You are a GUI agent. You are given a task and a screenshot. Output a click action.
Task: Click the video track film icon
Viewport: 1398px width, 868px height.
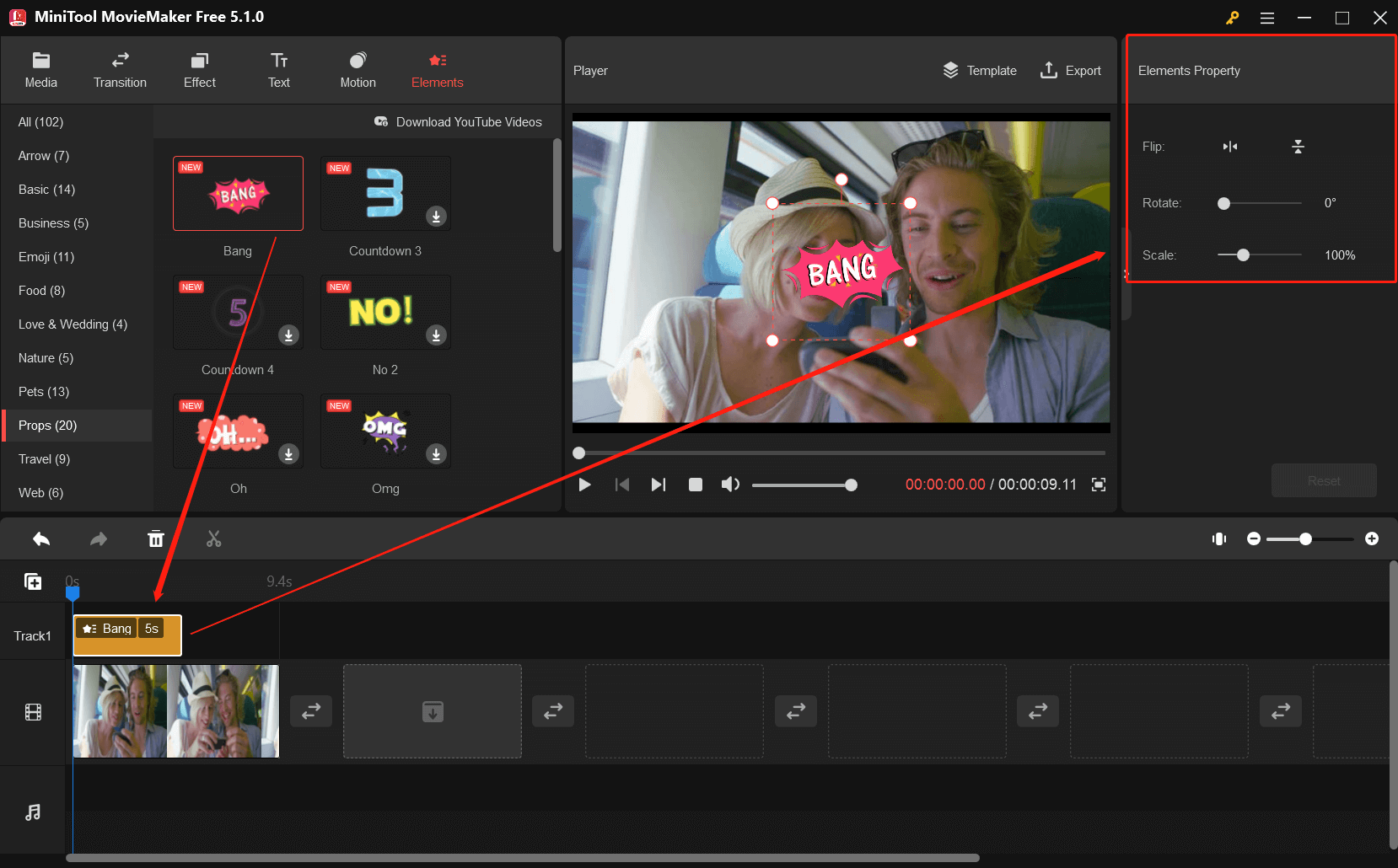click(x=33, y=712)
